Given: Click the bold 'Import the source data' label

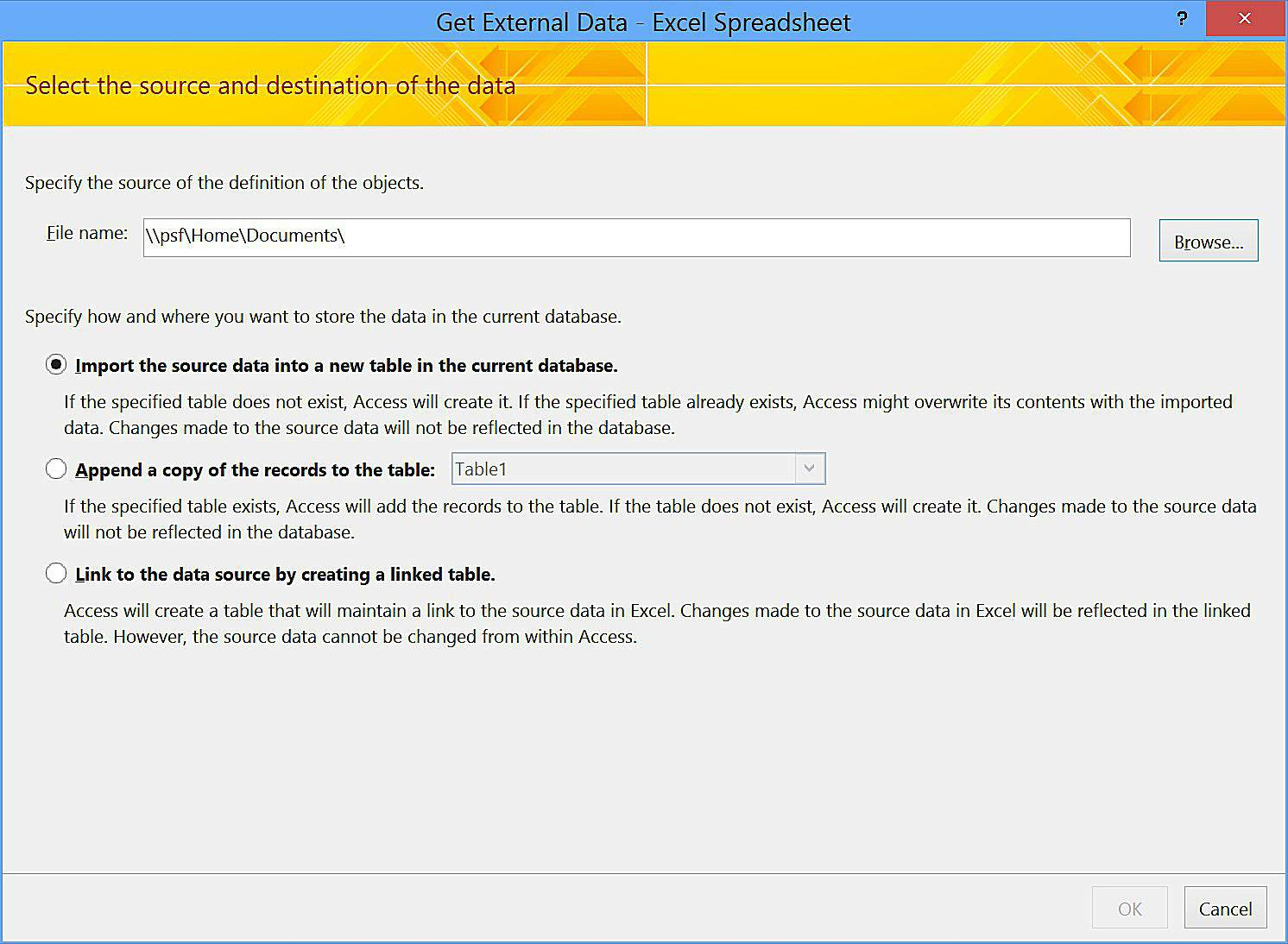Looking at the screenshot, I should point(346,365).
